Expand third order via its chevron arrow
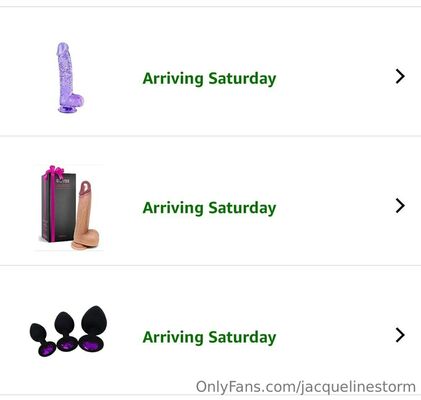The height and width of the screenshot is (400, 421). pyautogui.click(x=400, y=335)
